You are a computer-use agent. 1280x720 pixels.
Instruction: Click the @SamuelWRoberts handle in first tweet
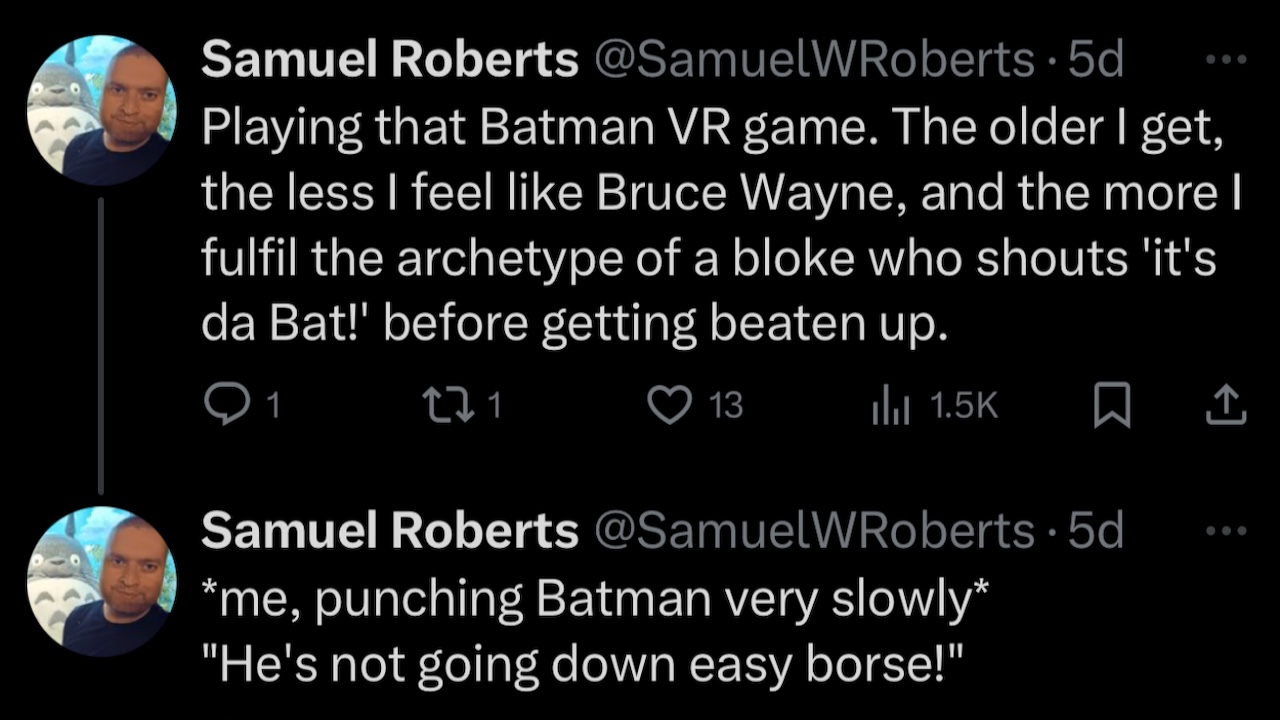click(x=814, y=61)
